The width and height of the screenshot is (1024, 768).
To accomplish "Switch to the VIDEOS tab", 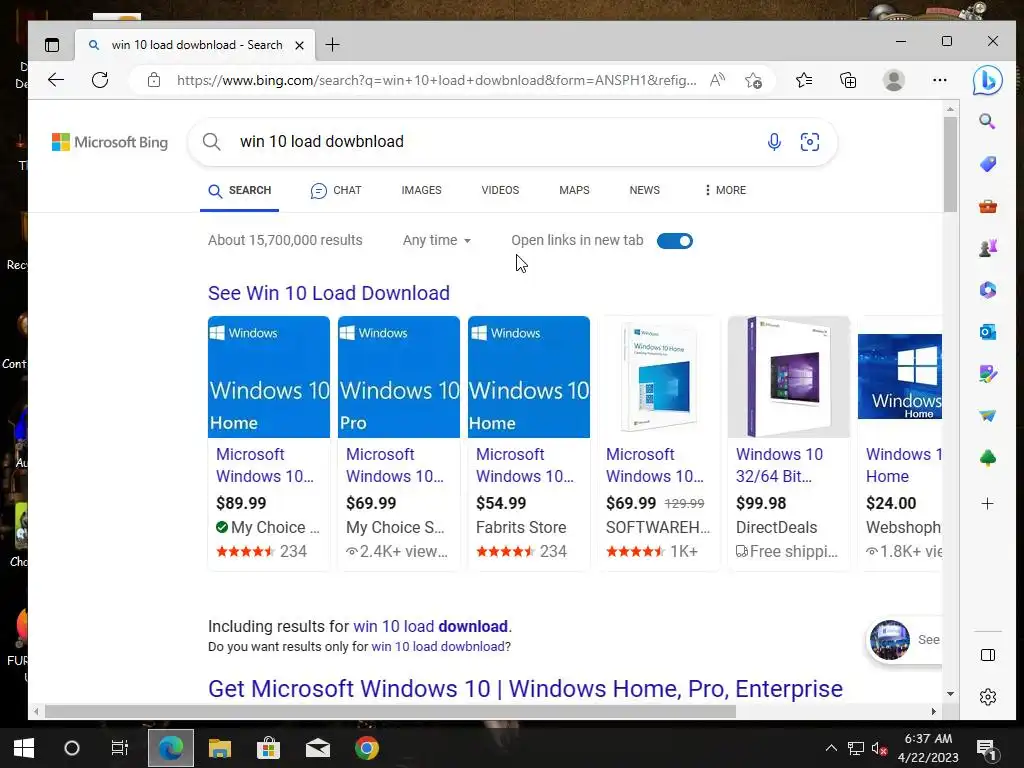I will pos(500,190).
